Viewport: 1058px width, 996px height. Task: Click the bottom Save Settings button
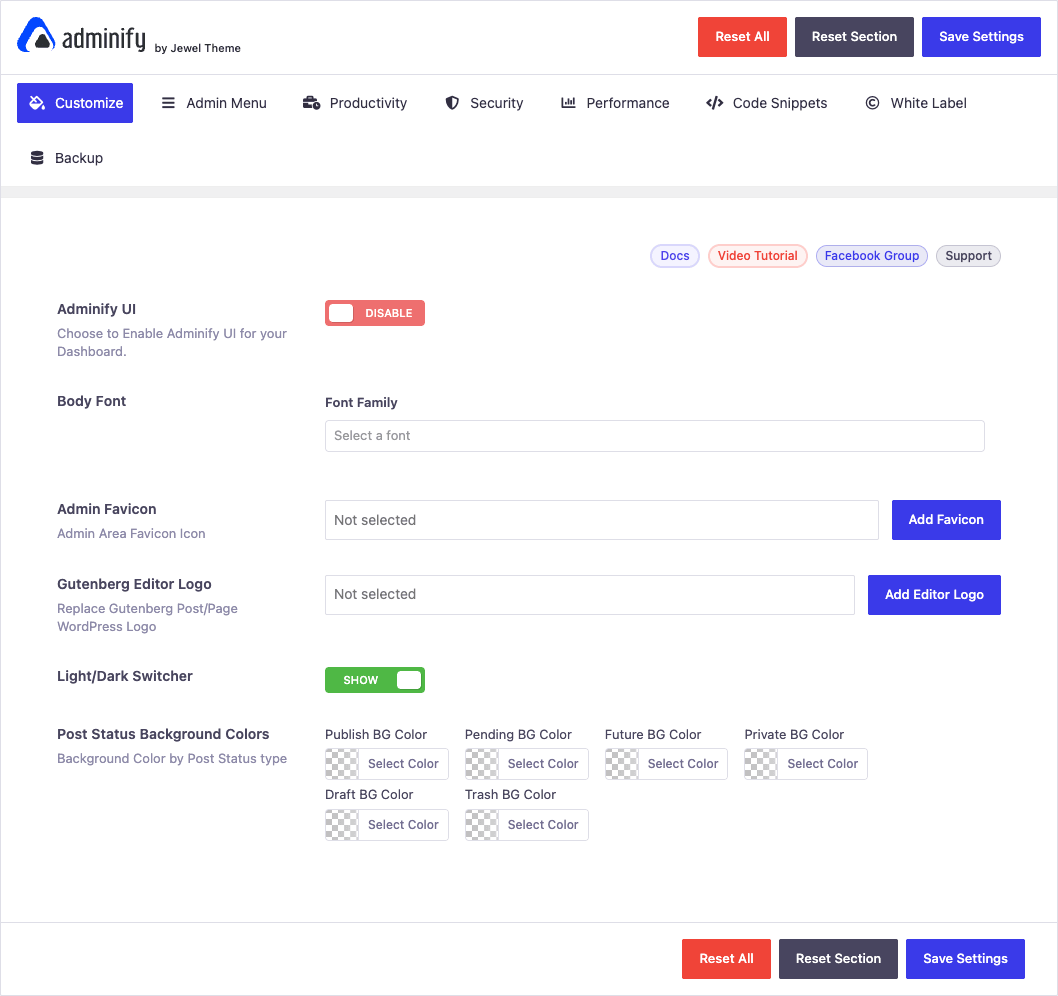click(x=965, y=959)
